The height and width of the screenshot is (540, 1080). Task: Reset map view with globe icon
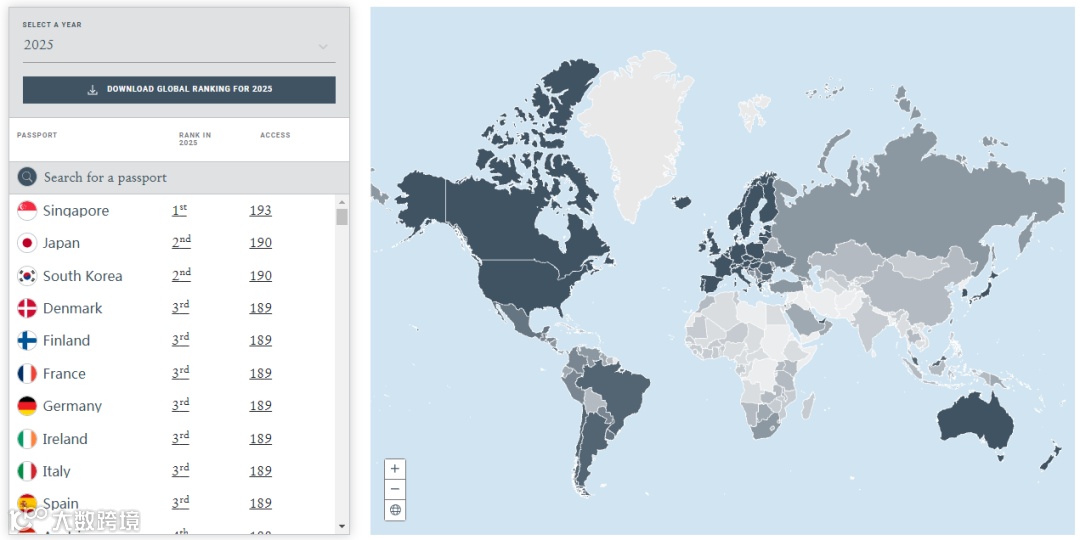395,510
